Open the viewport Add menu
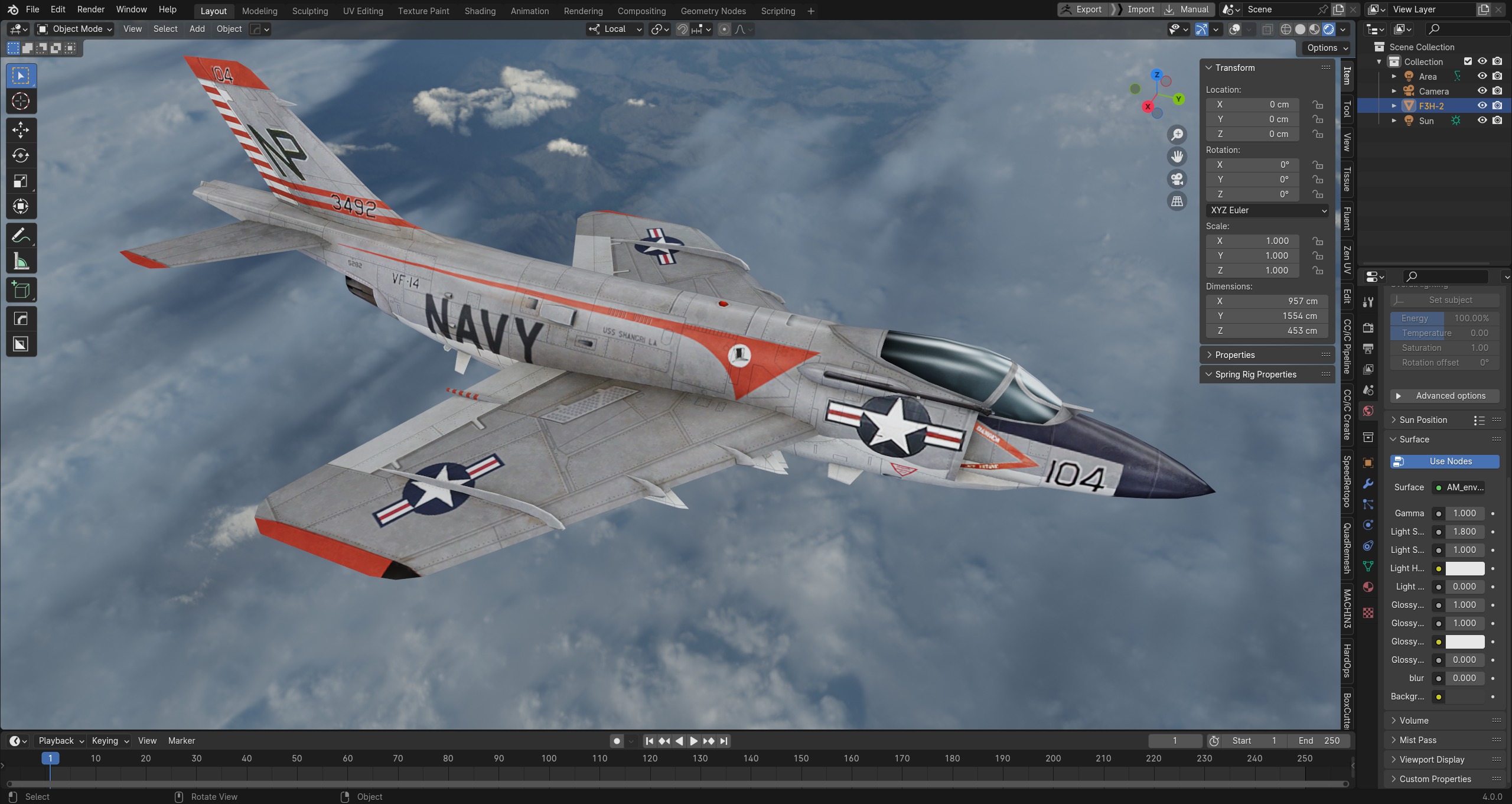This screenshot has width=1512, height=804. [197, 29]
